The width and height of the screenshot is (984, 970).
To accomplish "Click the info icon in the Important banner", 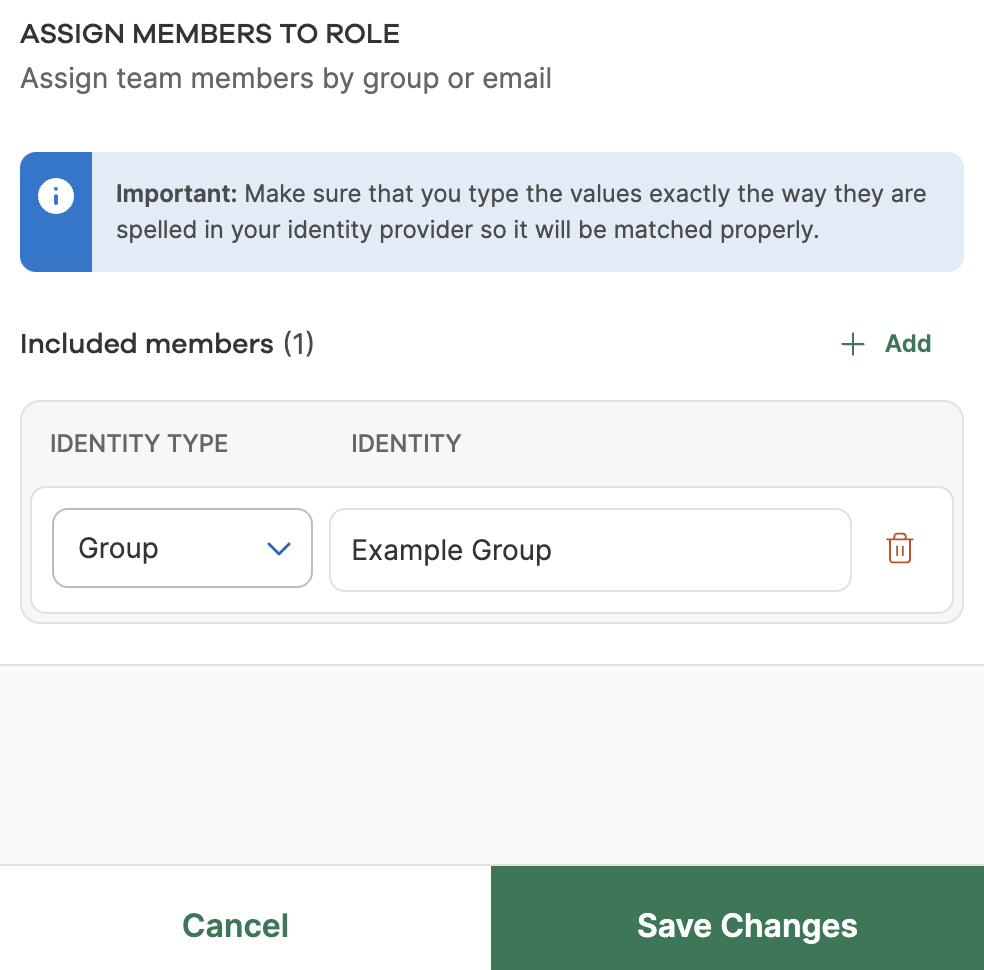I will click(x=56, y=196).
